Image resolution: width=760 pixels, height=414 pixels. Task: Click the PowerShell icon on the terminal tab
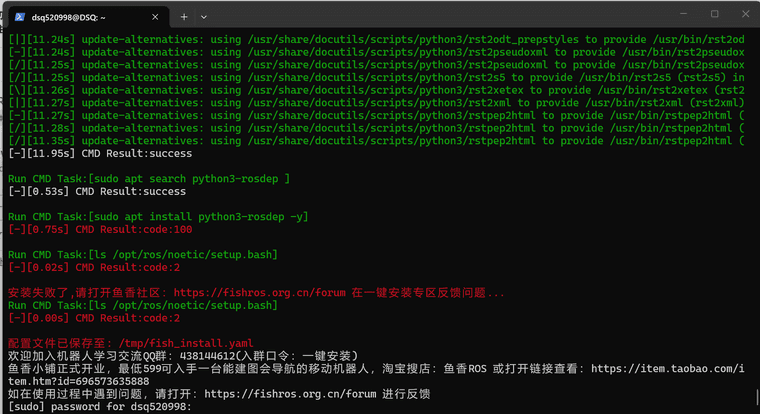point(19,17)
